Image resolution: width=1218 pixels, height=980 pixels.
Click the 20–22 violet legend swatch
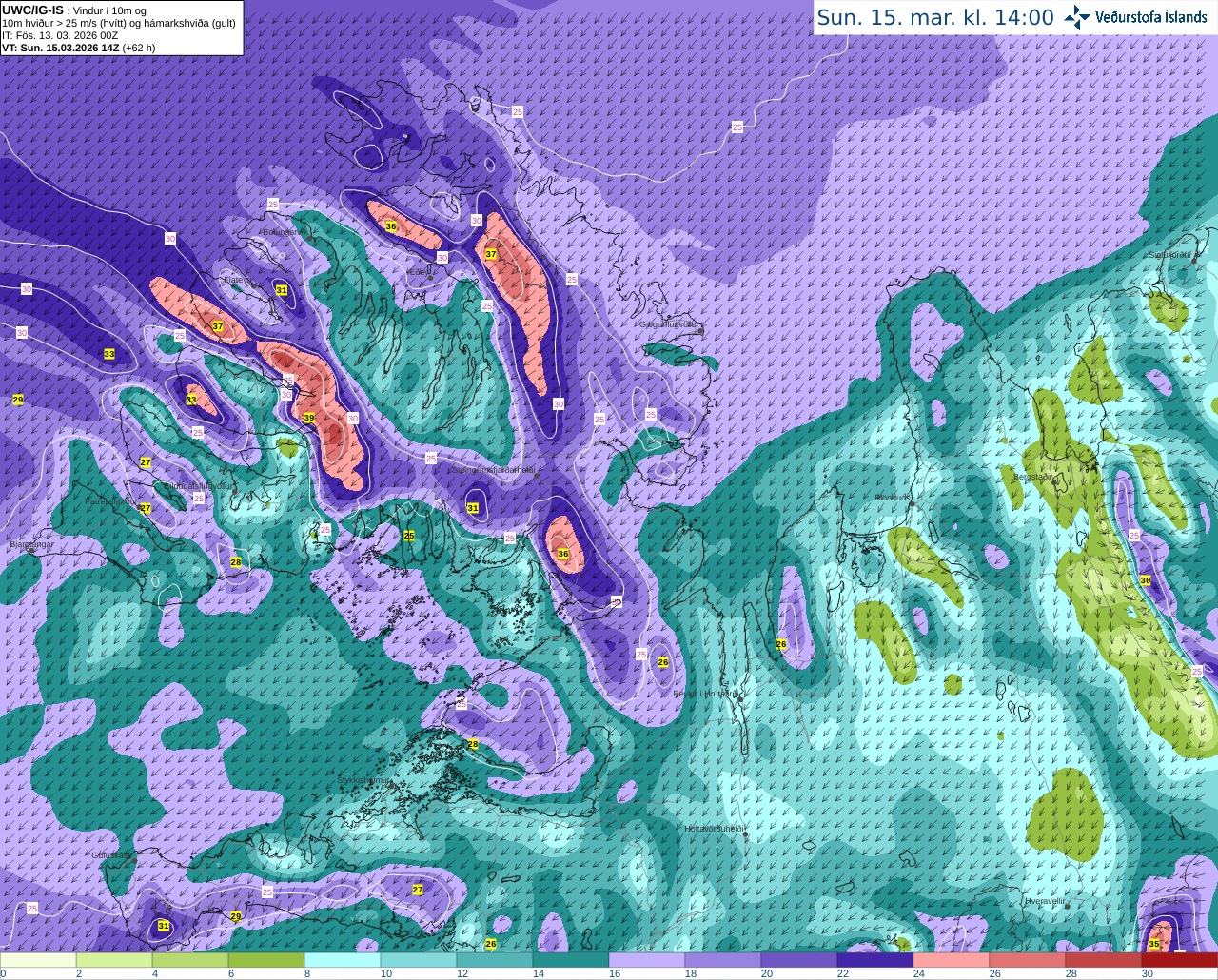tap(799, 960)
